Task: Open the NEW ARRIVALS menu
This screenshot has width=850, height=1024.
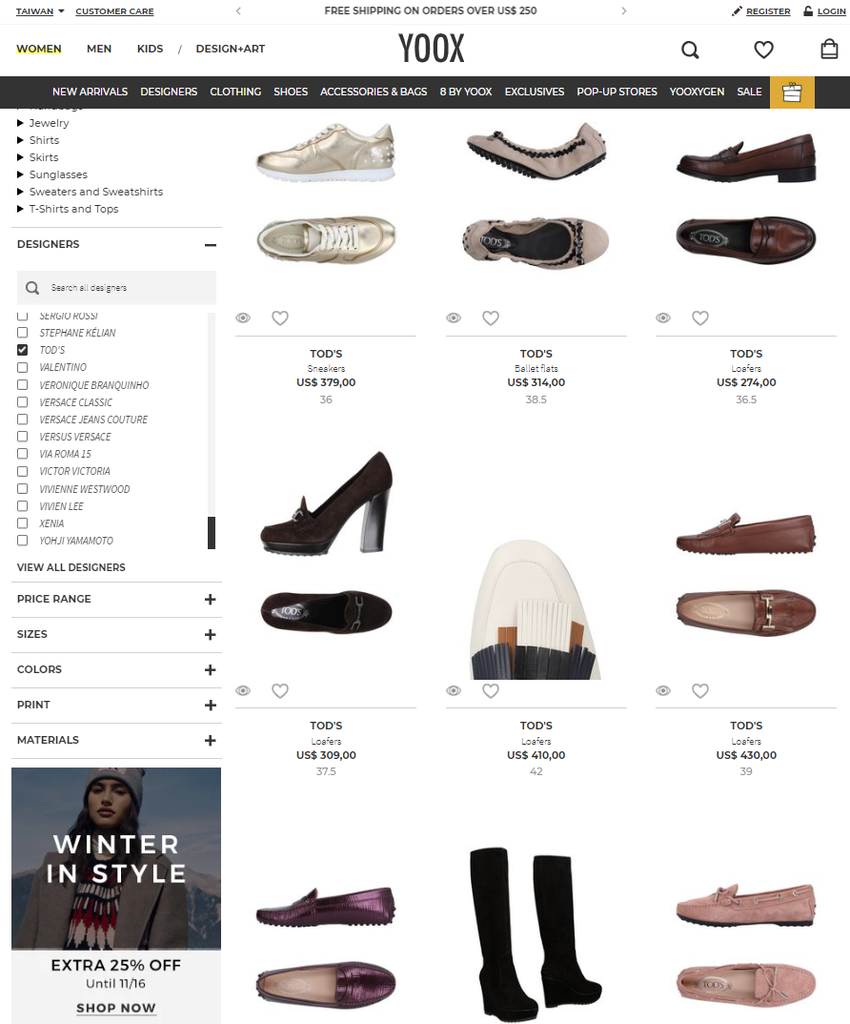Action: click(90, 92)
